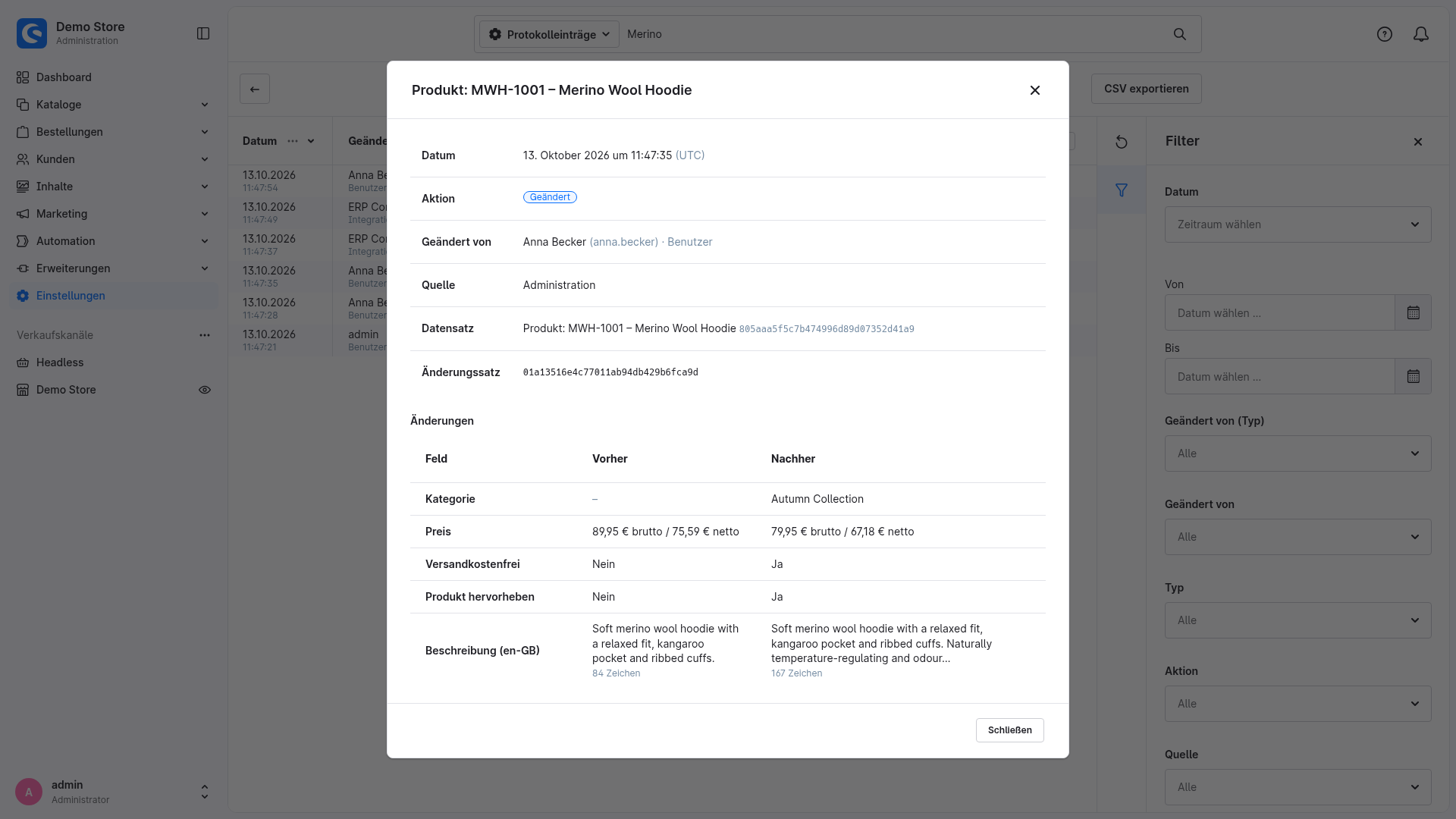Open the Typ filter dropdown
The height and width of the screenshot is (819, 1456).
[1298, 620]
